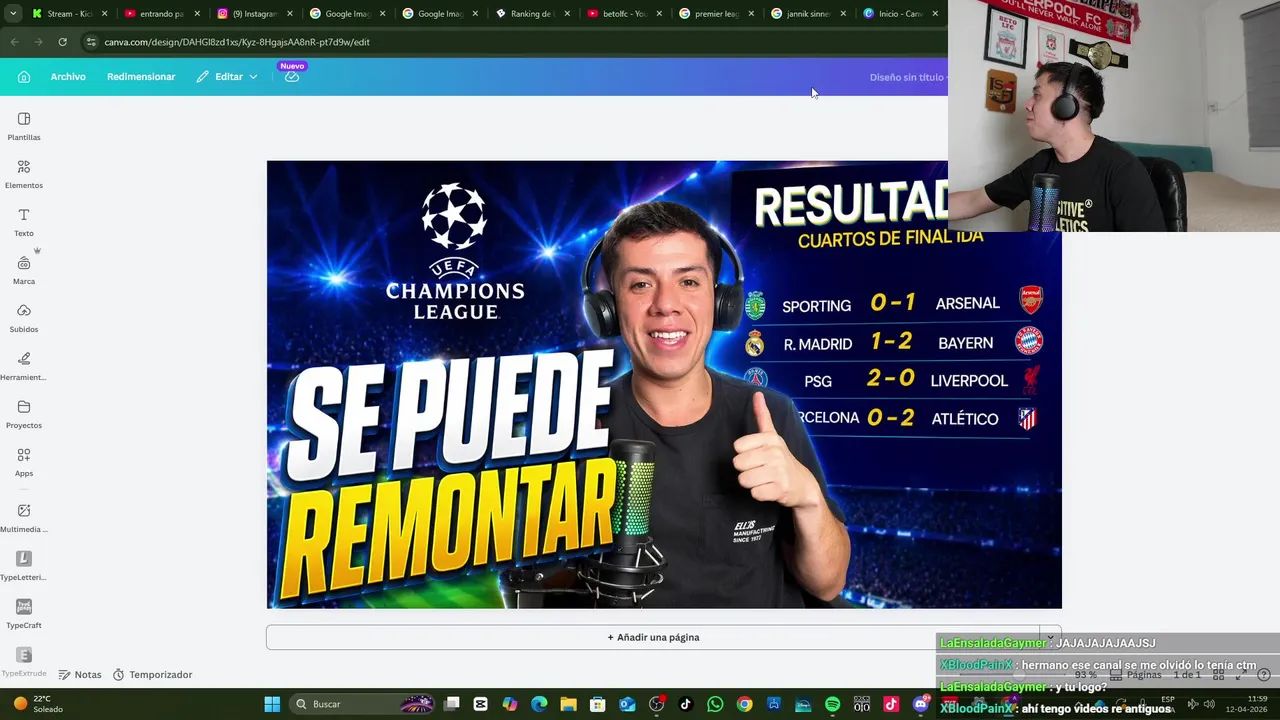Open the Elementos sidebar panel

point(24,174)
